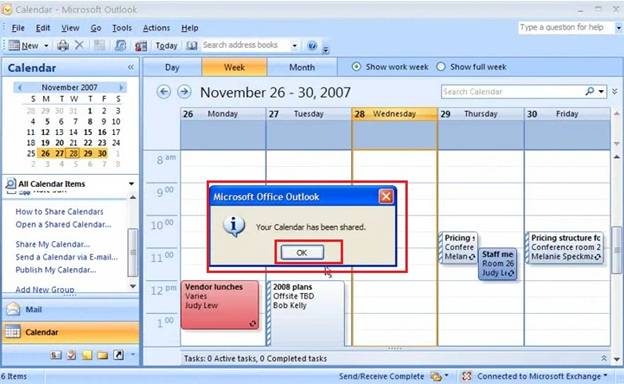Click OK in the Outlook dialog
Viewport: 624px width, 384px height.
[302, 252]
